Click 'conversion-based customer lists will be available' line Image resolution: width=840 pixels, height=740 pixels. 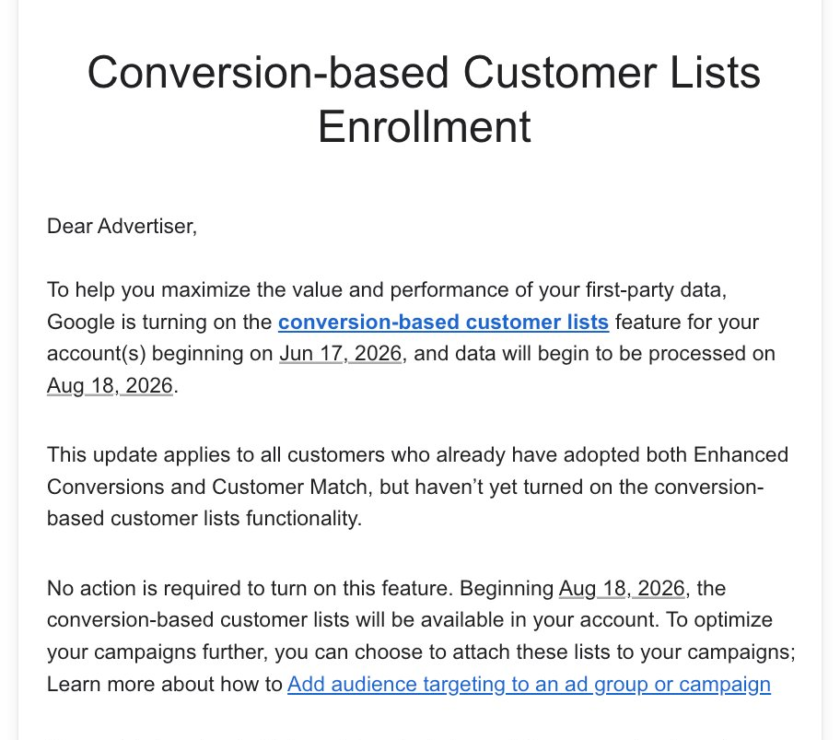click(410, 620)
